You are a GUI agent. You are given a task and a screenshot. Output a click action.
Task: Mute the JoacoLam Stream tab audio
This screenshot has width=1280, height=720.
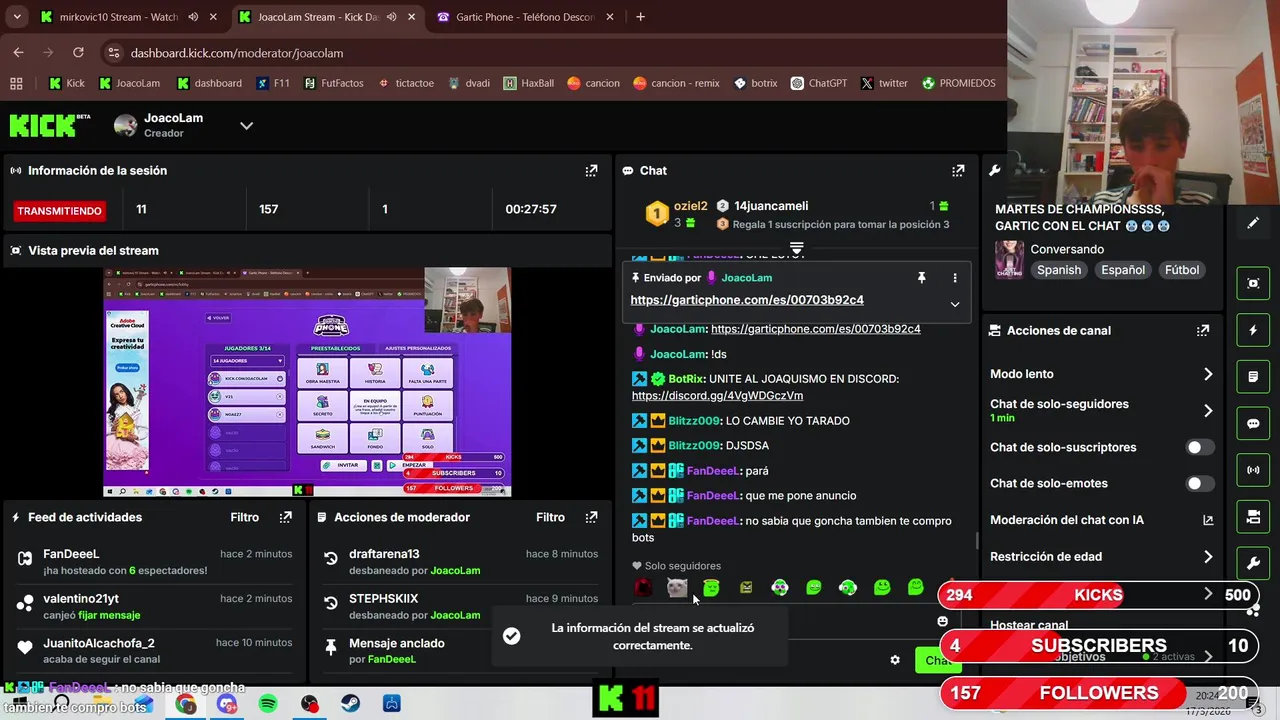392,17
